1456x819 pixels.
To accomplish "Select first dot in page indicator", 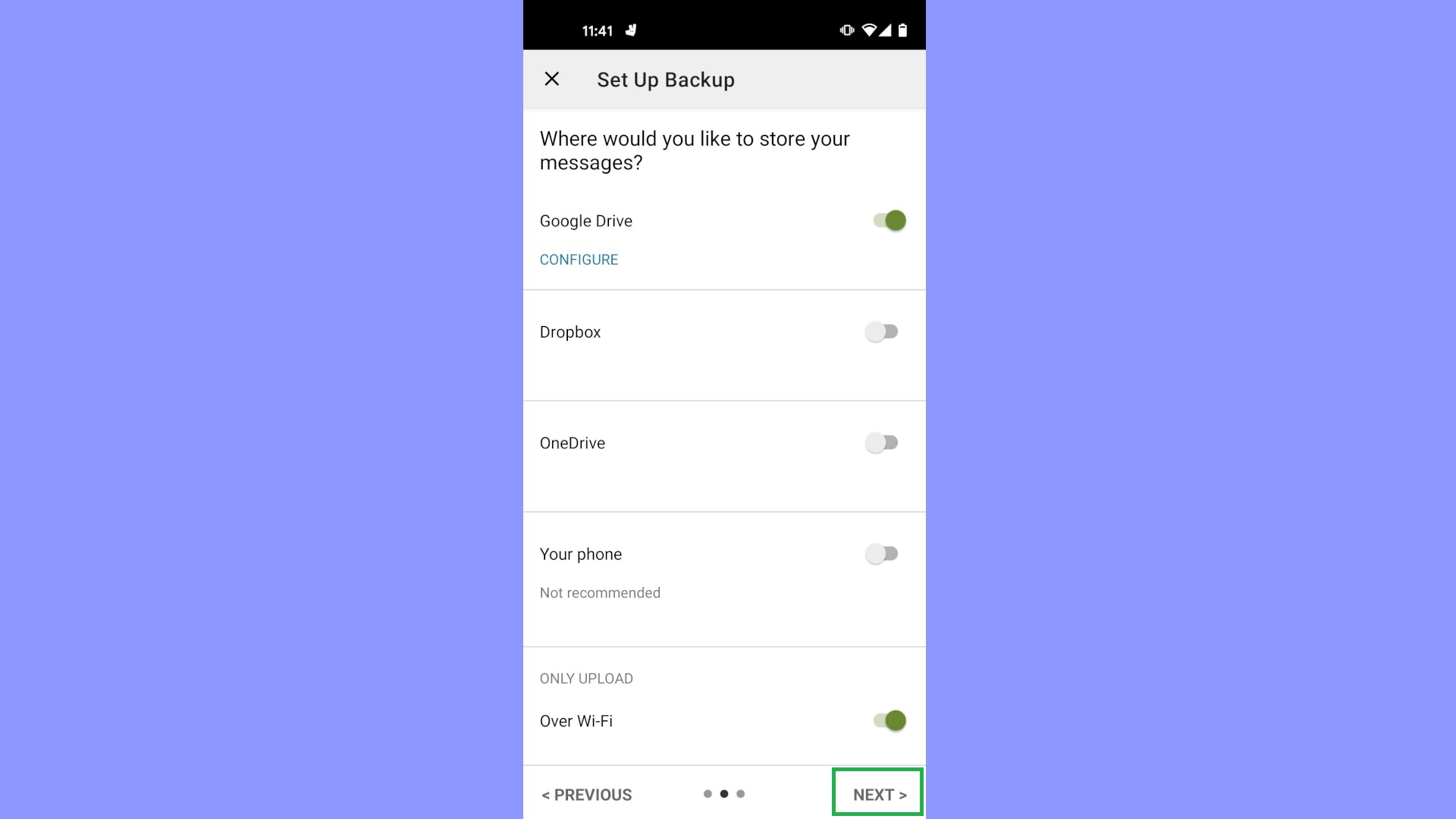I will coord(707,793).
